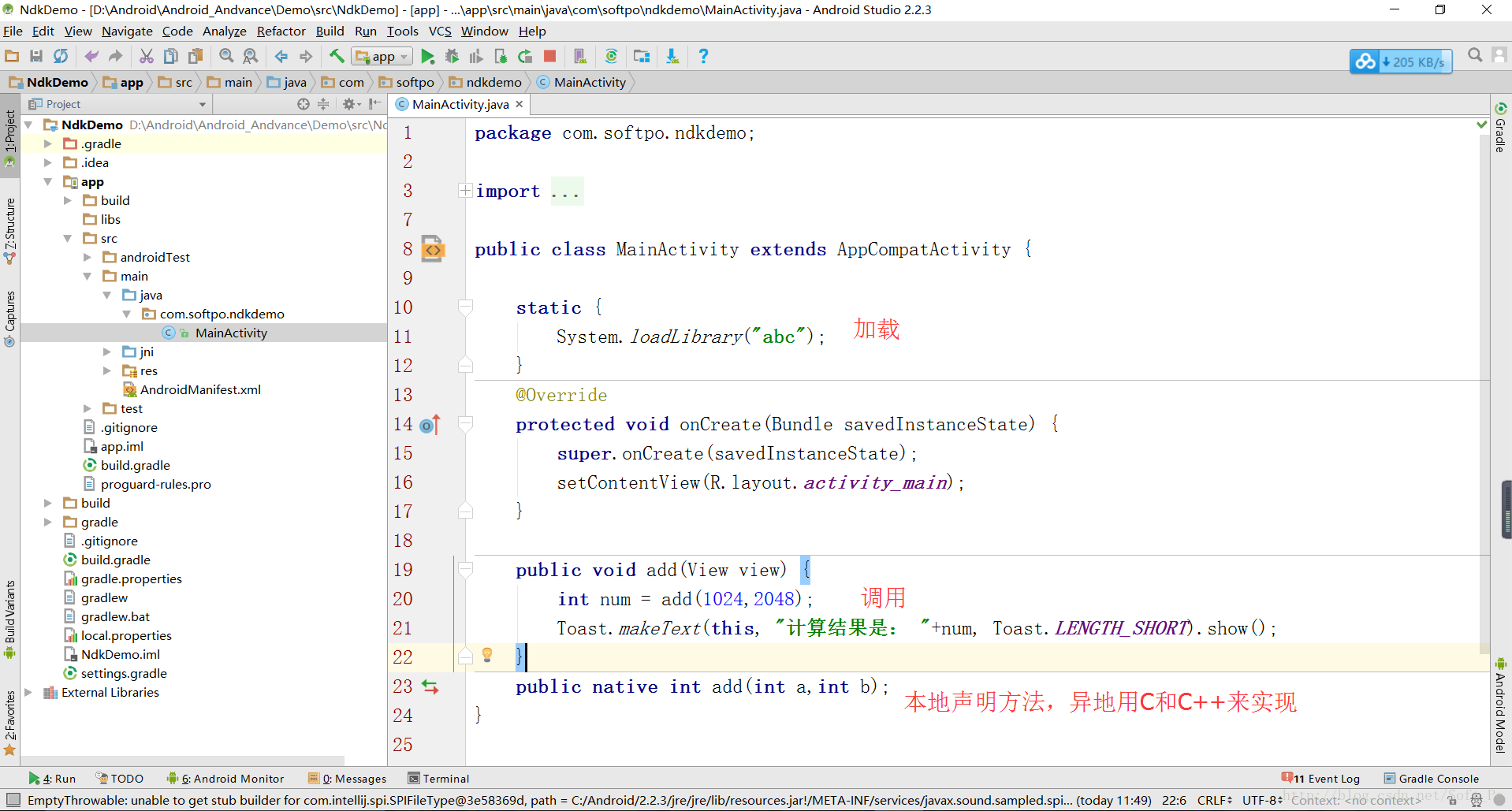
Task: Click the Make Project hammer icon
Action: (x=337, y=56)
